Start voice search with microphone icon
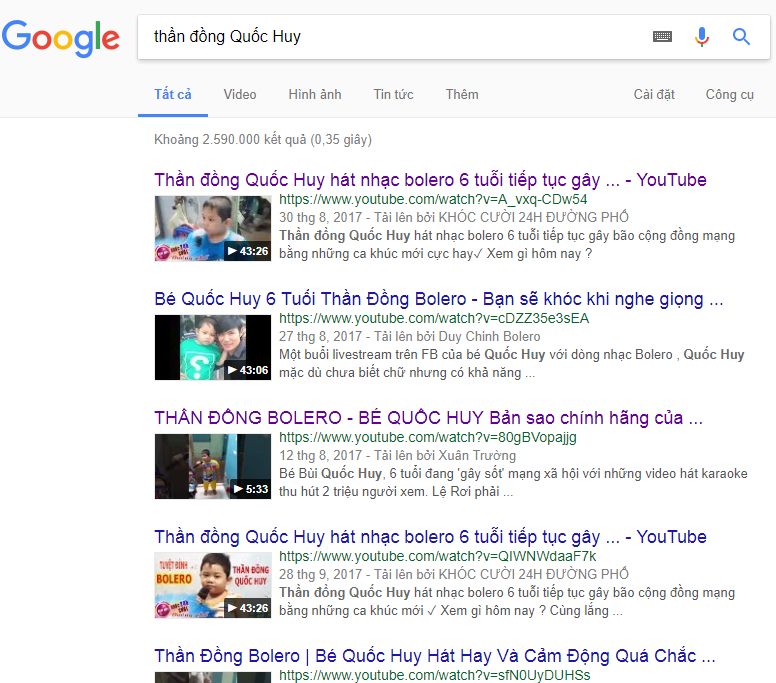This screenshot has width=776, height=683. coord(702,37)
